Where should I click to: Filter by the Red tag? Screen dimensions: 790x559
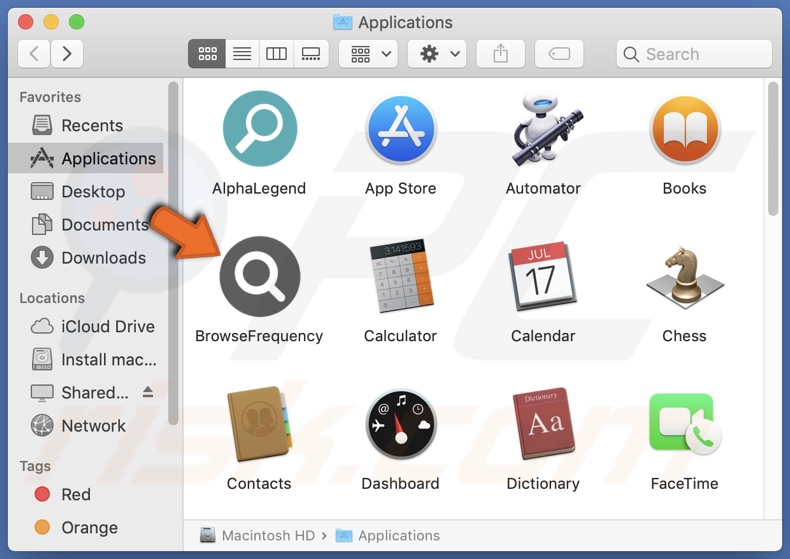tap(86, 494)
